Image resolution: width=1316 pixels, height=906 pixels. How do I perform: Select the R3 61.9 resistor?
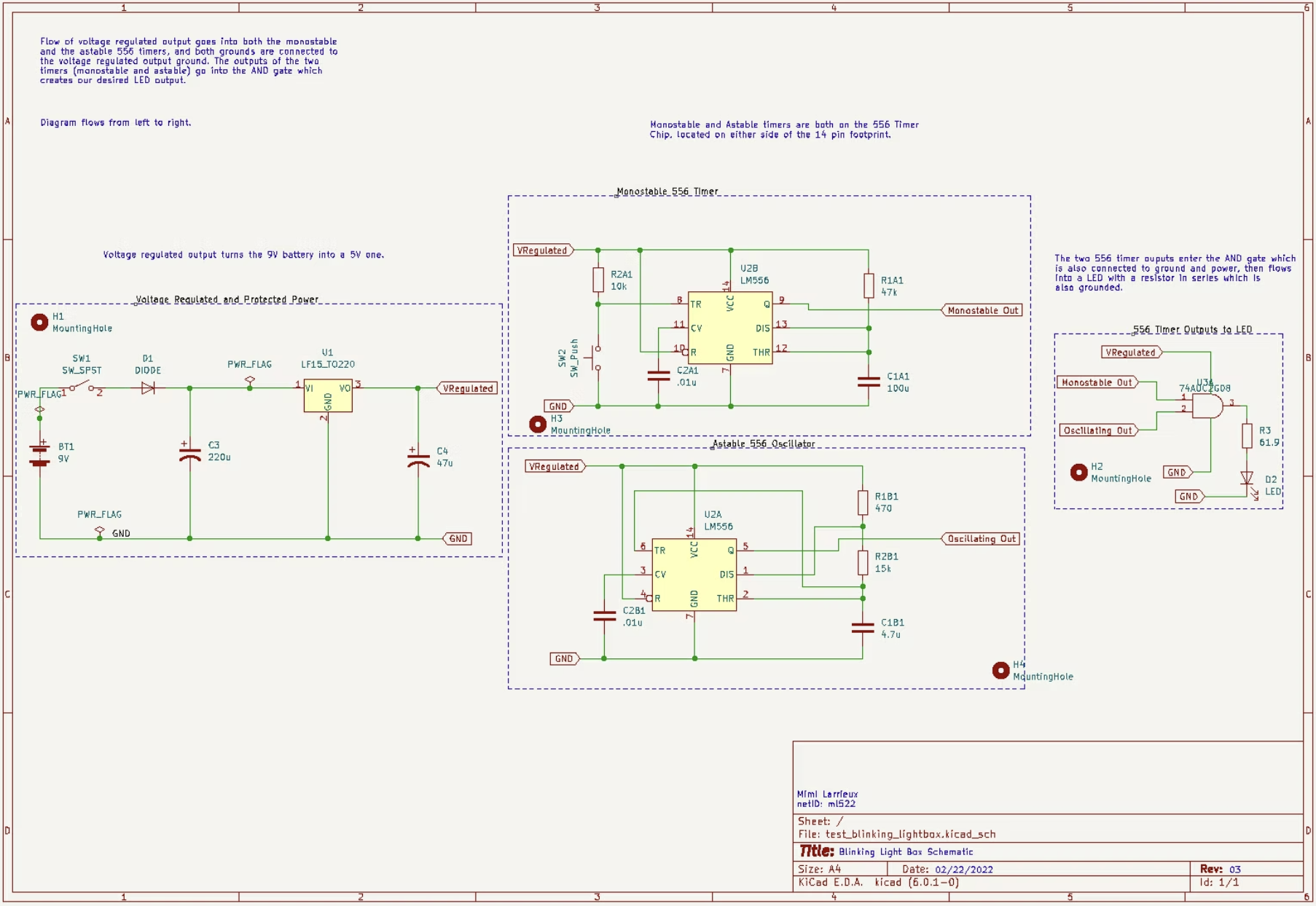1247,436
